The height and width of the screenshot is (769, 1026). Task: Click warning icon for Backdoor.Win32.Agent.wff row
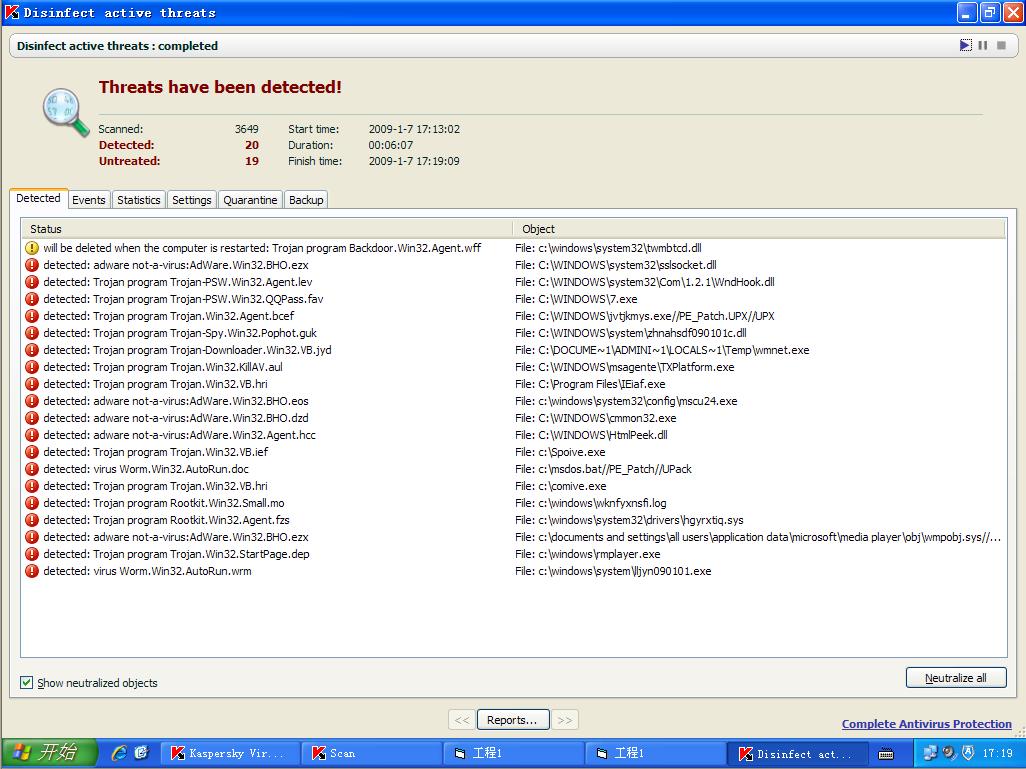[32, 248]
